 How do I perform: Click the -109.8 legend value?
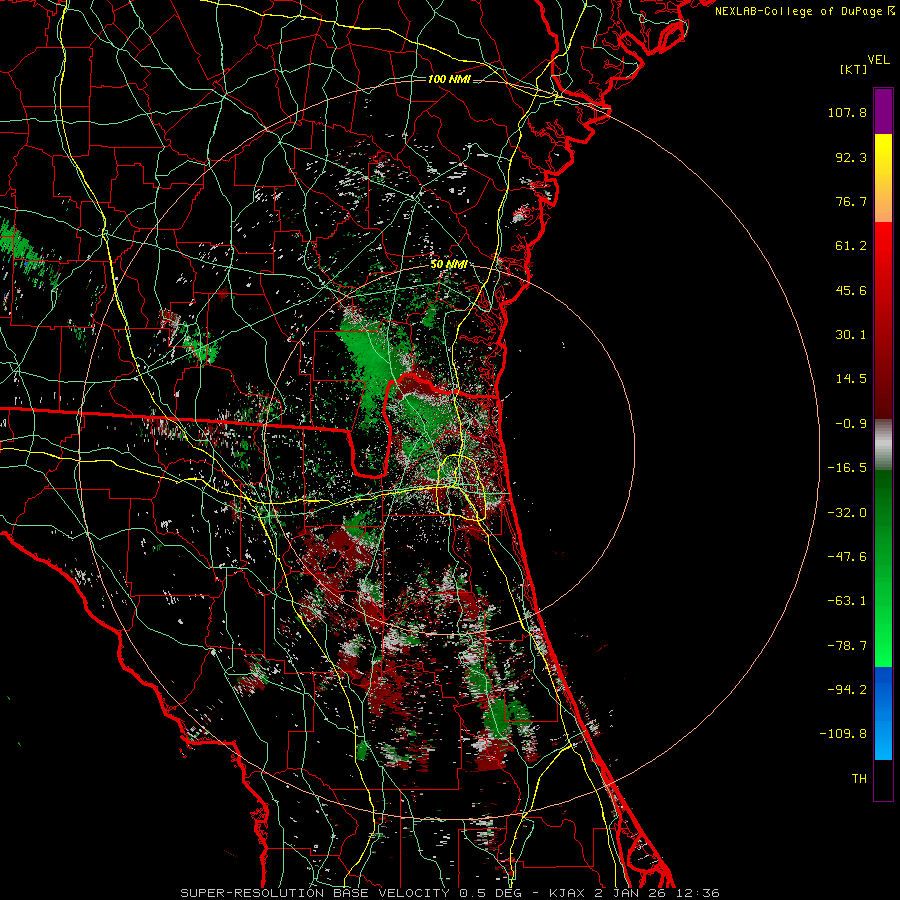pyautogui.click(x=843, y=734)
